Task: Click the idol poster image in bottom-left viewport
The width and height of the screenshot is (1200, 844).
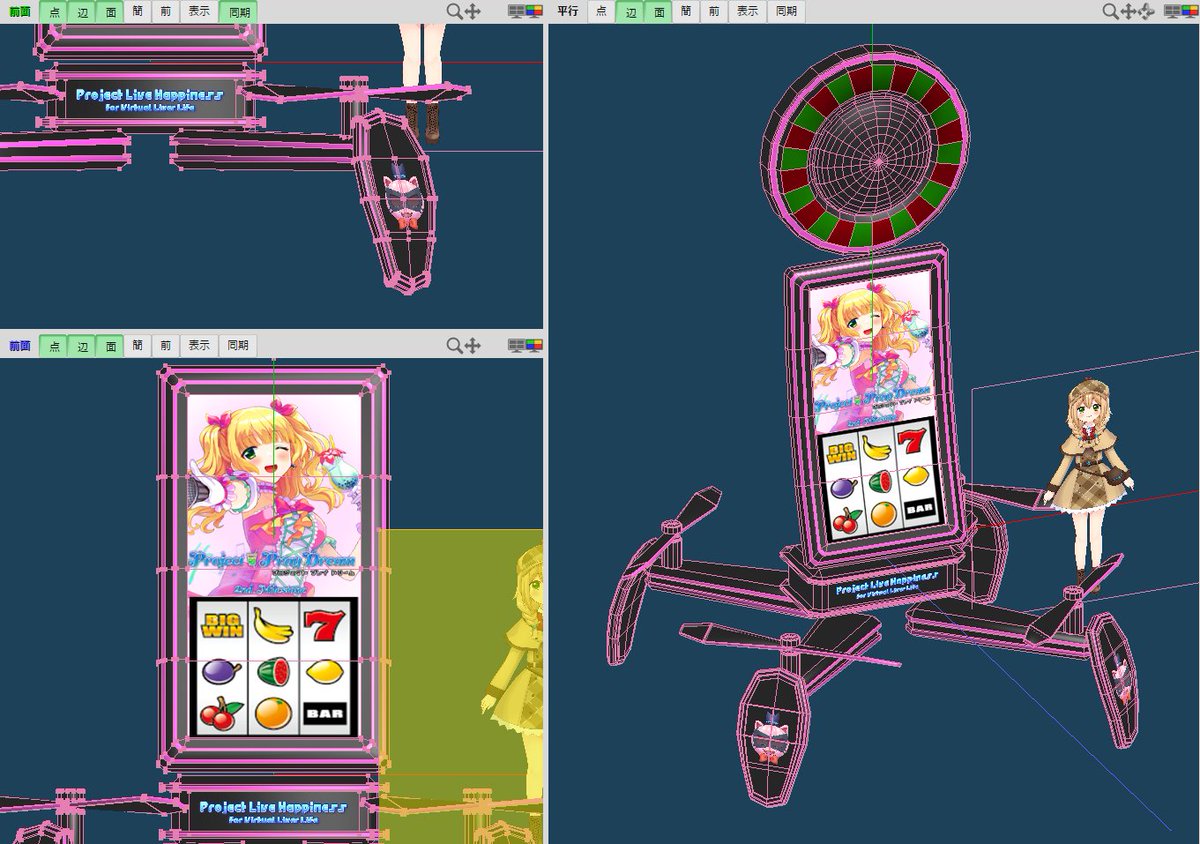Action: tap(273, 495)
